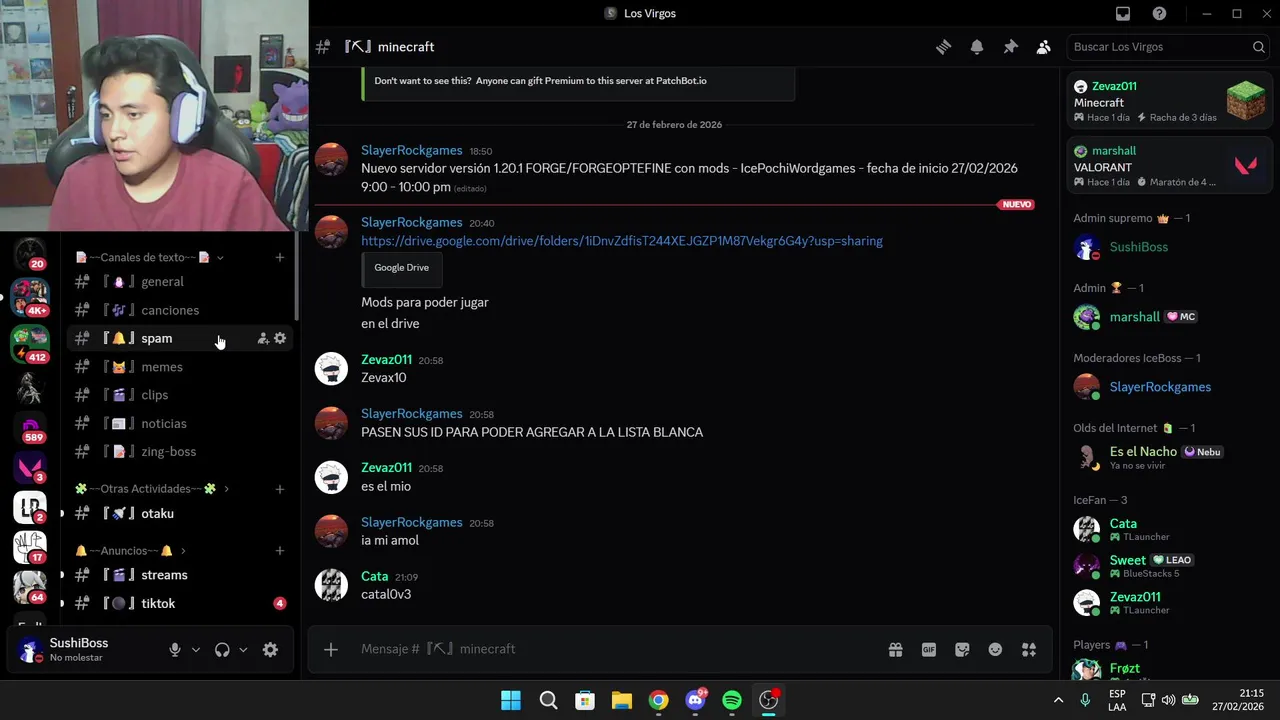Select marshall in member list
Viewport: 1280px width, 720px height.
tap(1168, 317)
